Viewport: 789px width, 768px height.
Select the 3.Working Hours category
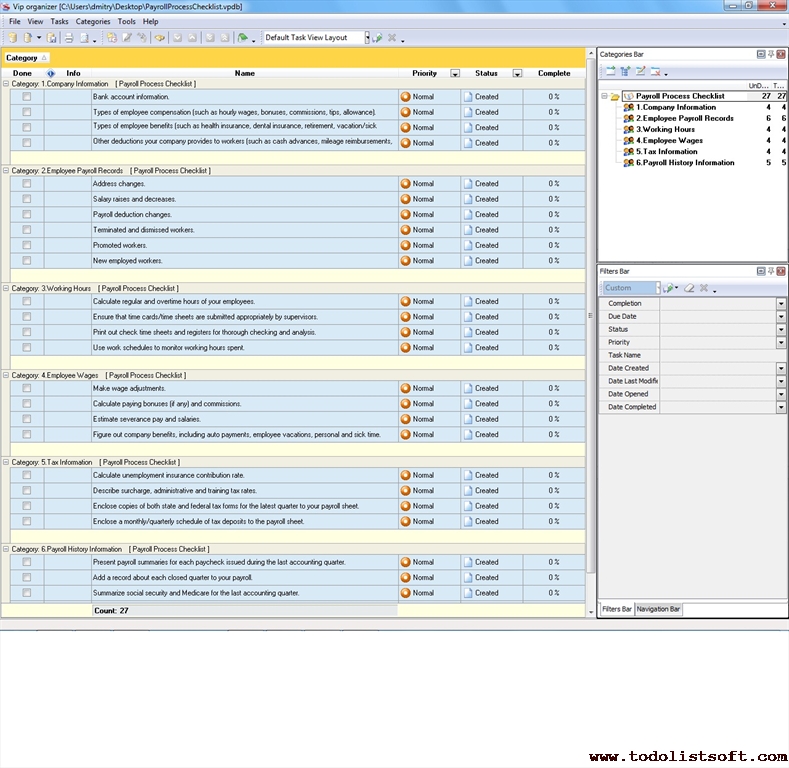pyautogui.click(x=665, y=129)
